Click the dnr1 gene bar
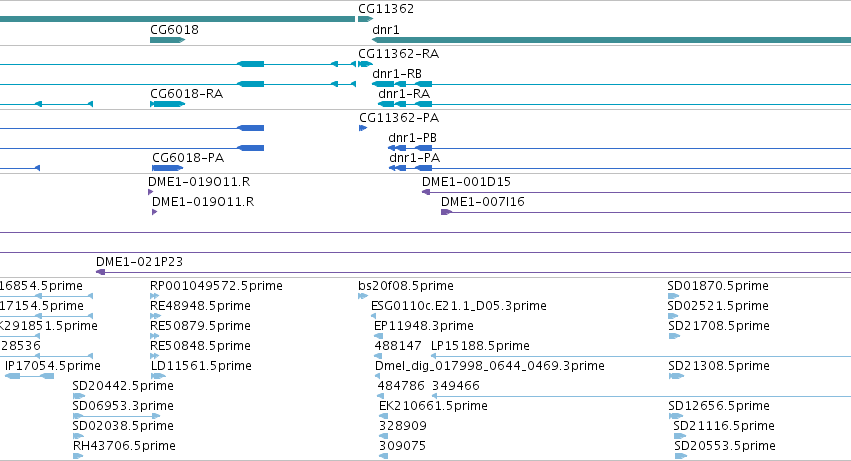Screen dimensions: 851x461 pyautogui.click(x=611, y=40)
